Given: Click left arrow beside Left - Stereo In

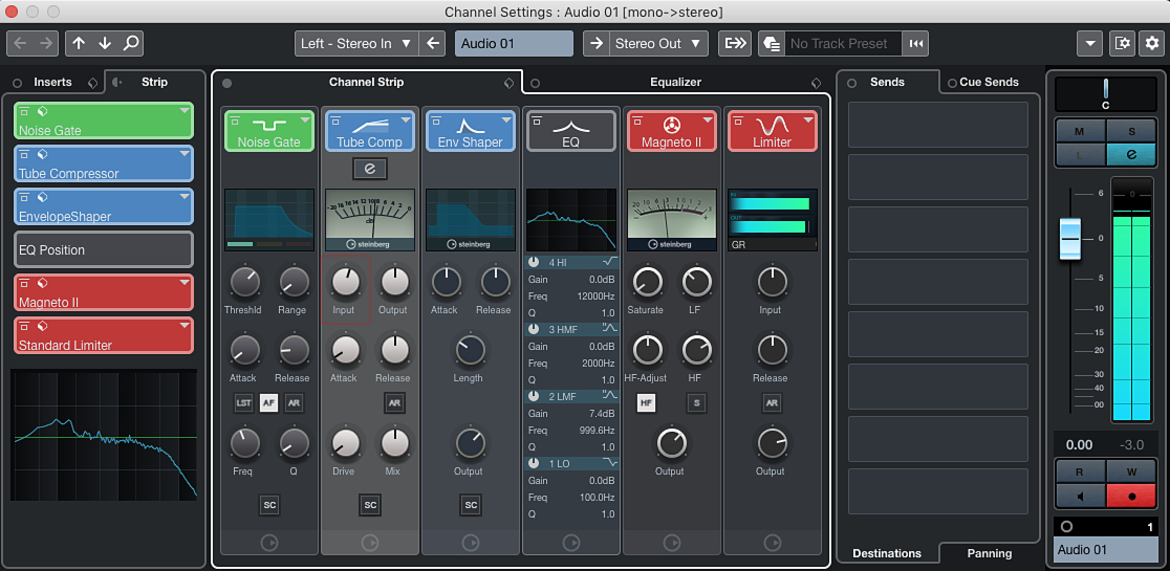Looking at the screenshot, I should click(432, 43).
